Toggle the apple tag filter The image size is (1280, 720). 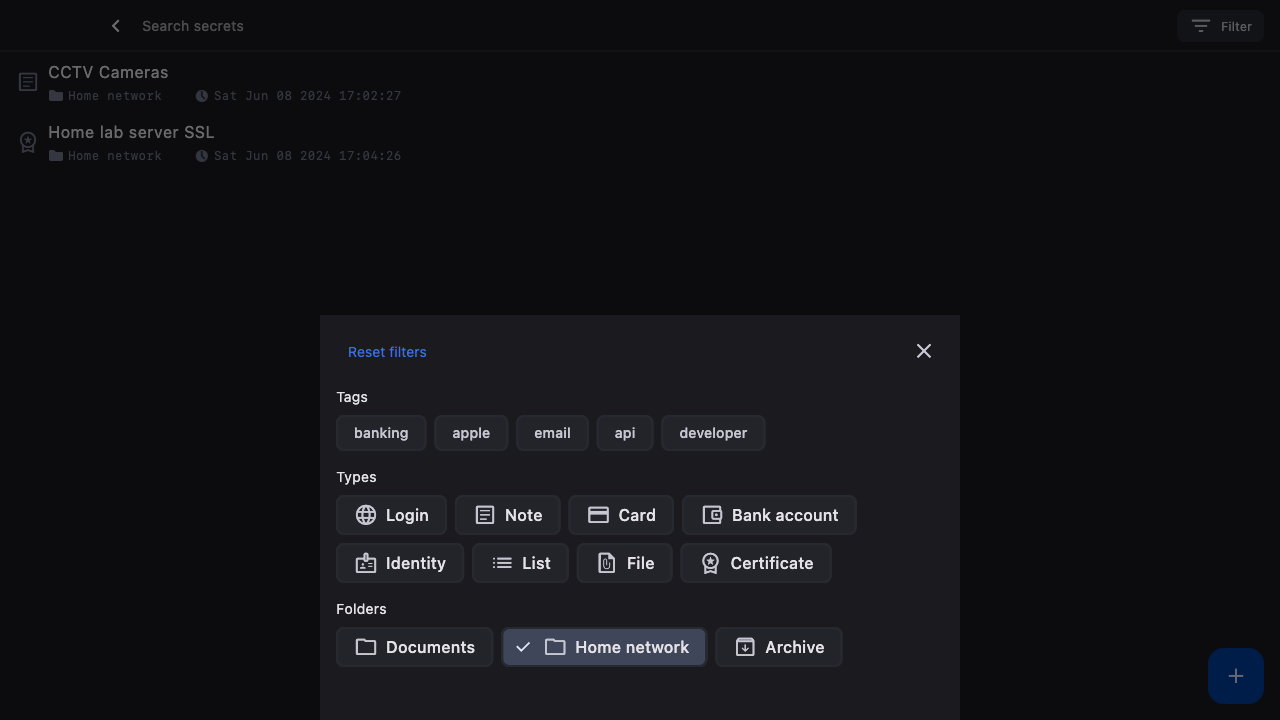pos(471,433)
